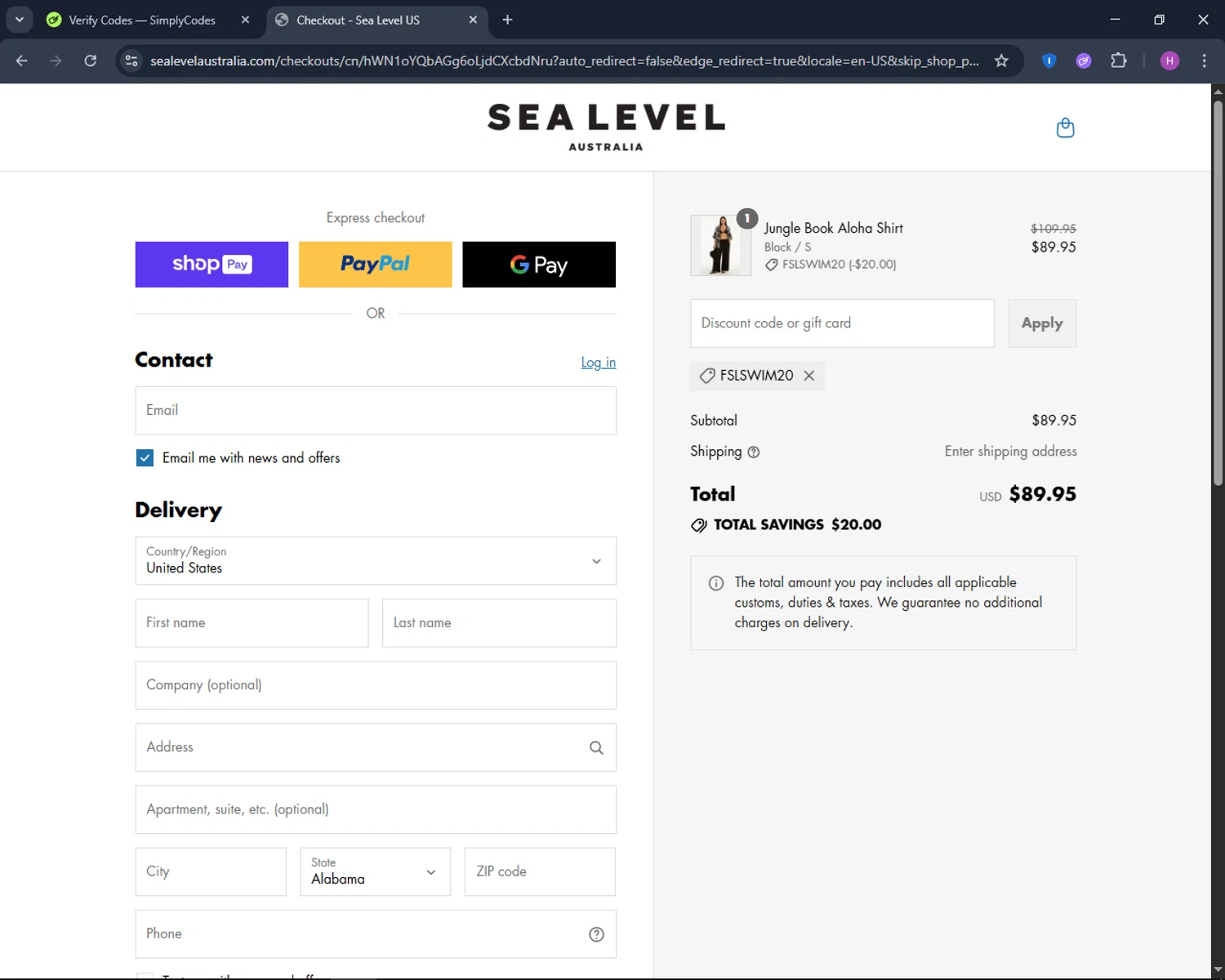This screenshot has width=1225, height=980.
Task: Click the browser address bar URL
Action: coord(563,60)
